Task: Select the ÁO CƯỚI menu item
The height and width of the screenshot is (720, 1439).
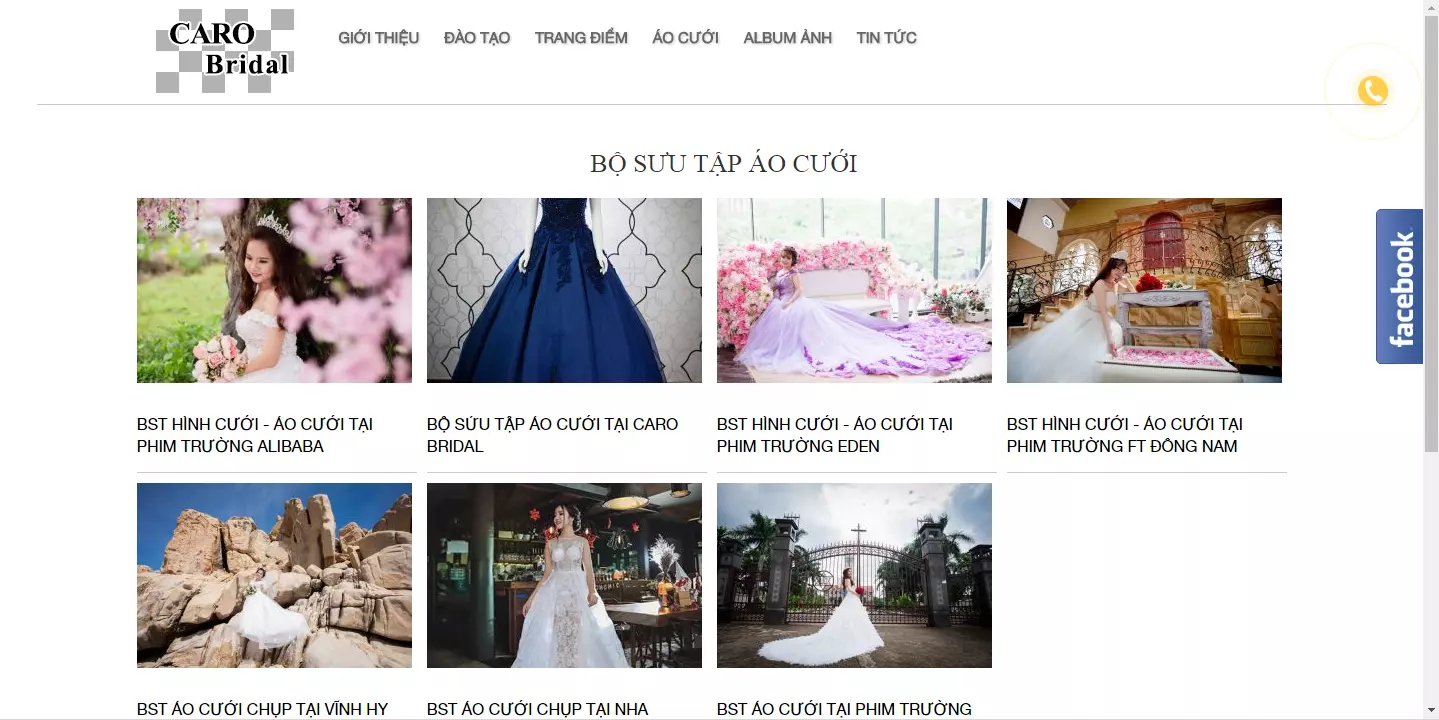Action: pyautogui.click(x=685, y=38)
